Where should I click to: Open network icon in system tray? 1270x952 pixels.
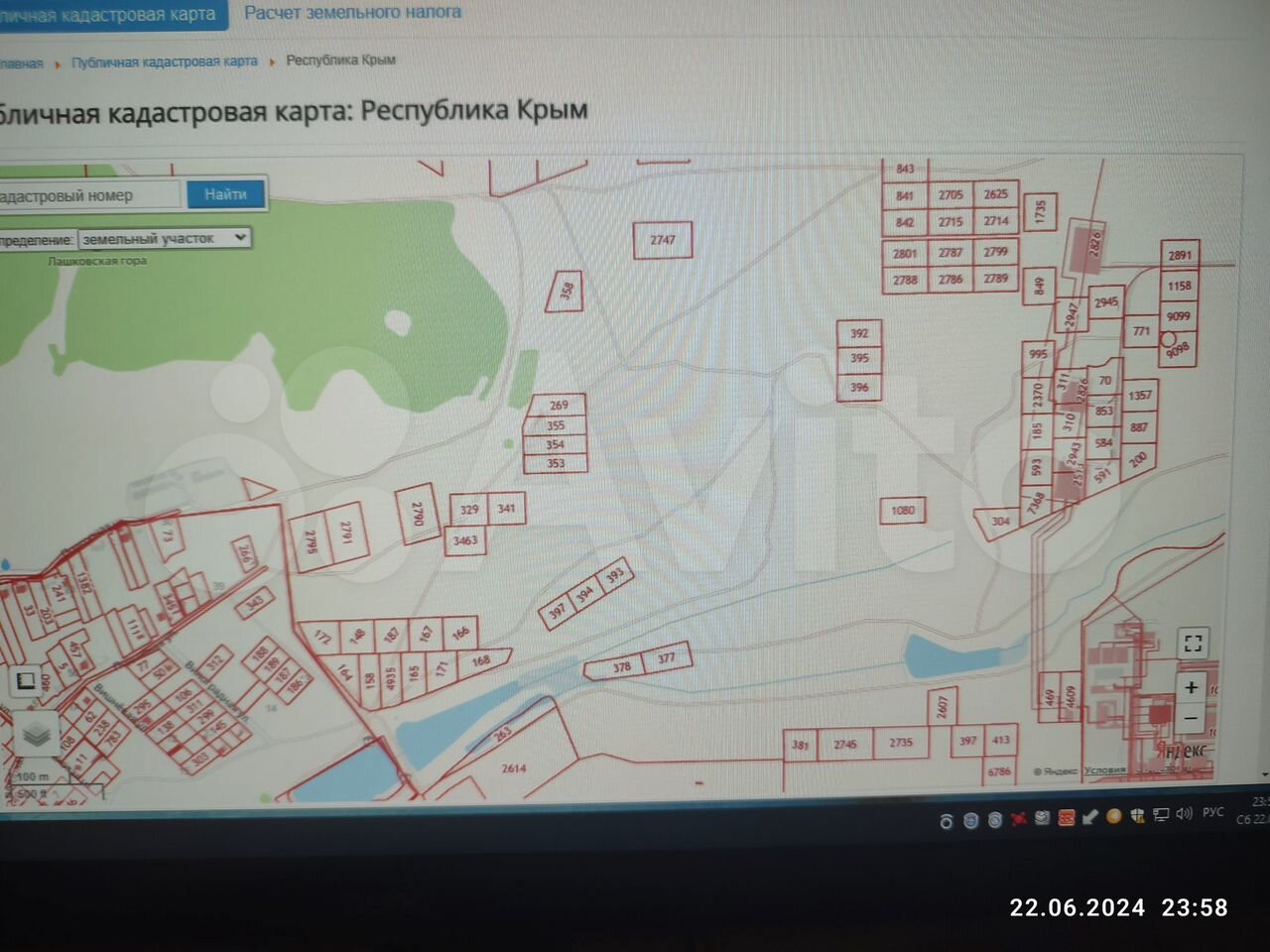pos(1160,815)
